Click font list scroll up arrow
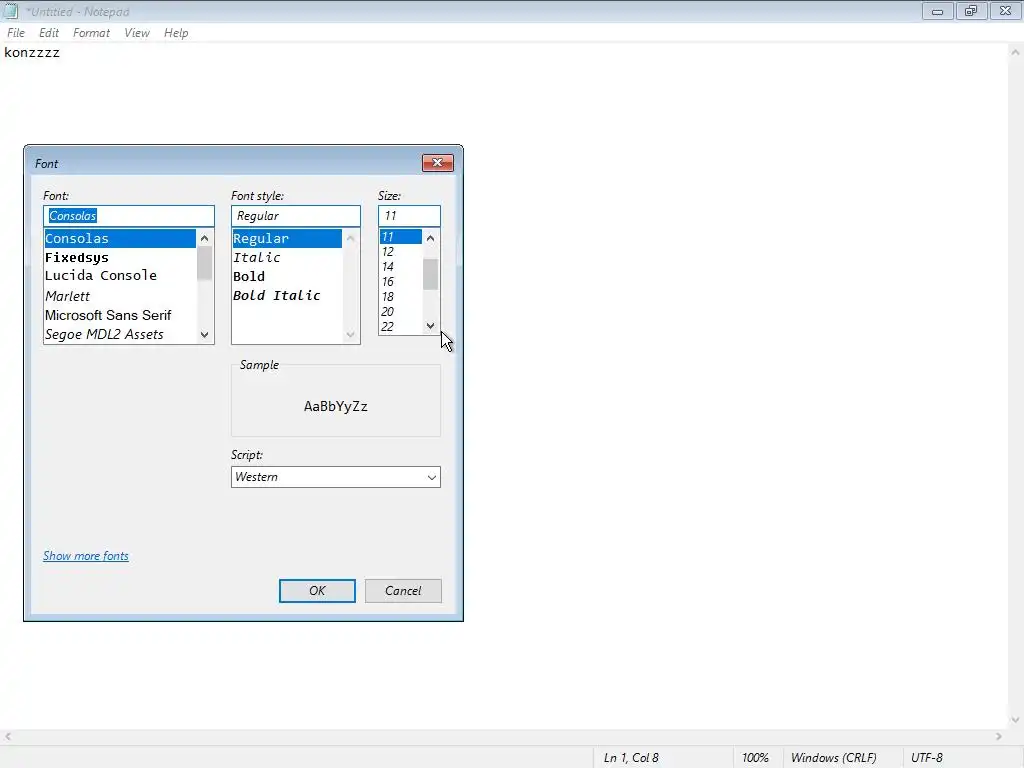 click(204, 238)
